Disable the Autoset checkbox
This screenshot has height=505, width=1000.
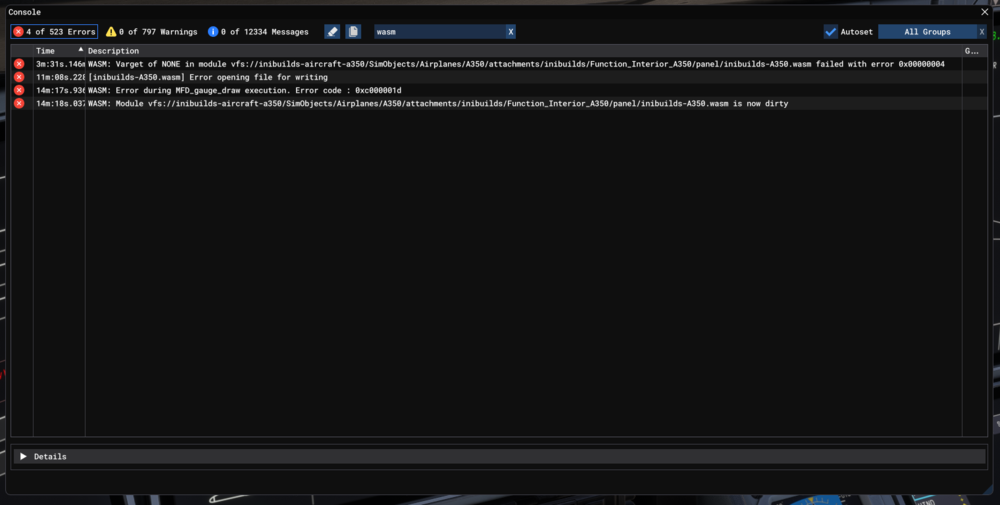(x=831, y=32)
